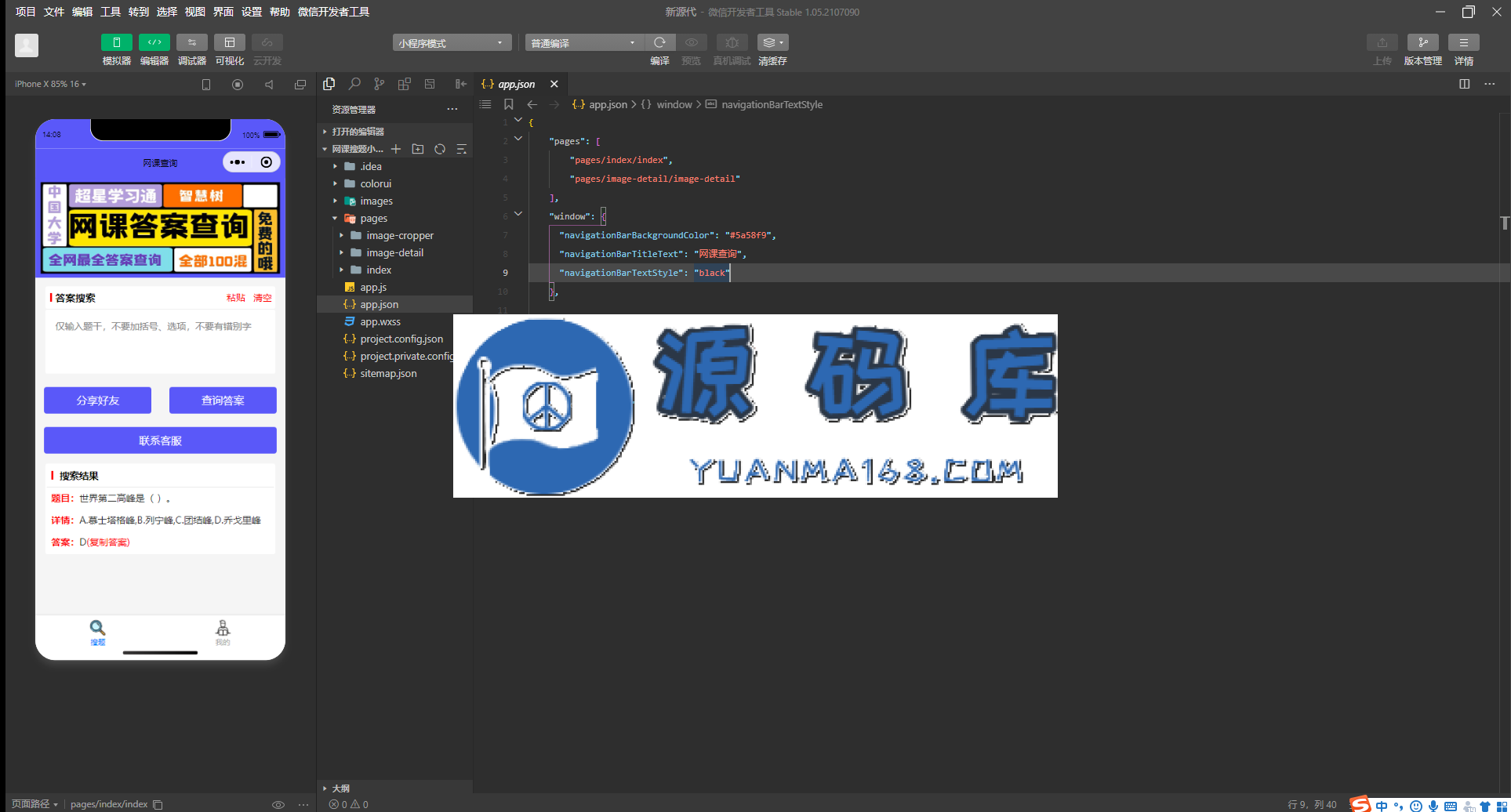Viewport: 1511px width, 812px height.
Task: Toggle the editor panel button
Action: (154, 42)
